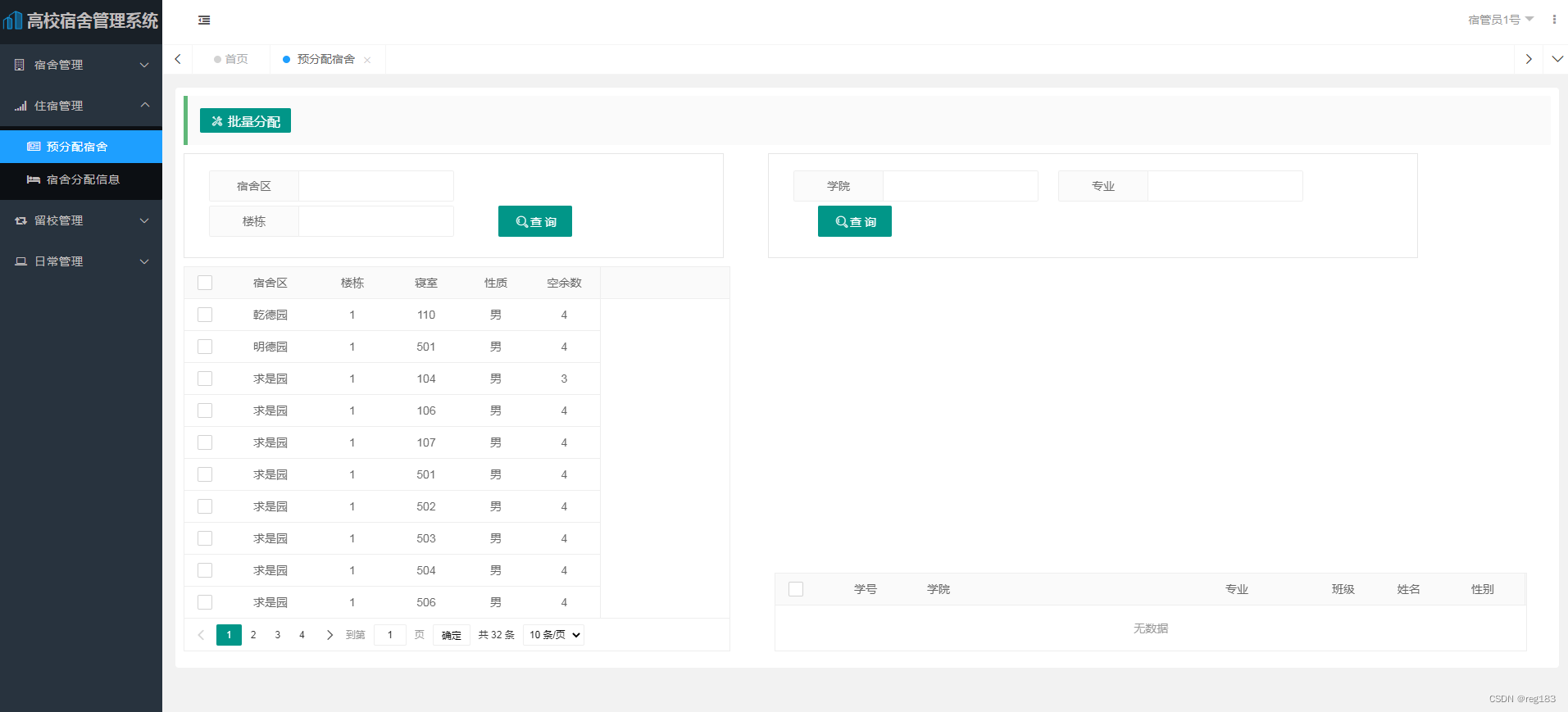This screenshot has width=1568, height=712.
Task: Close the 预分配宿舍 tab
Action: click(367, 60)
